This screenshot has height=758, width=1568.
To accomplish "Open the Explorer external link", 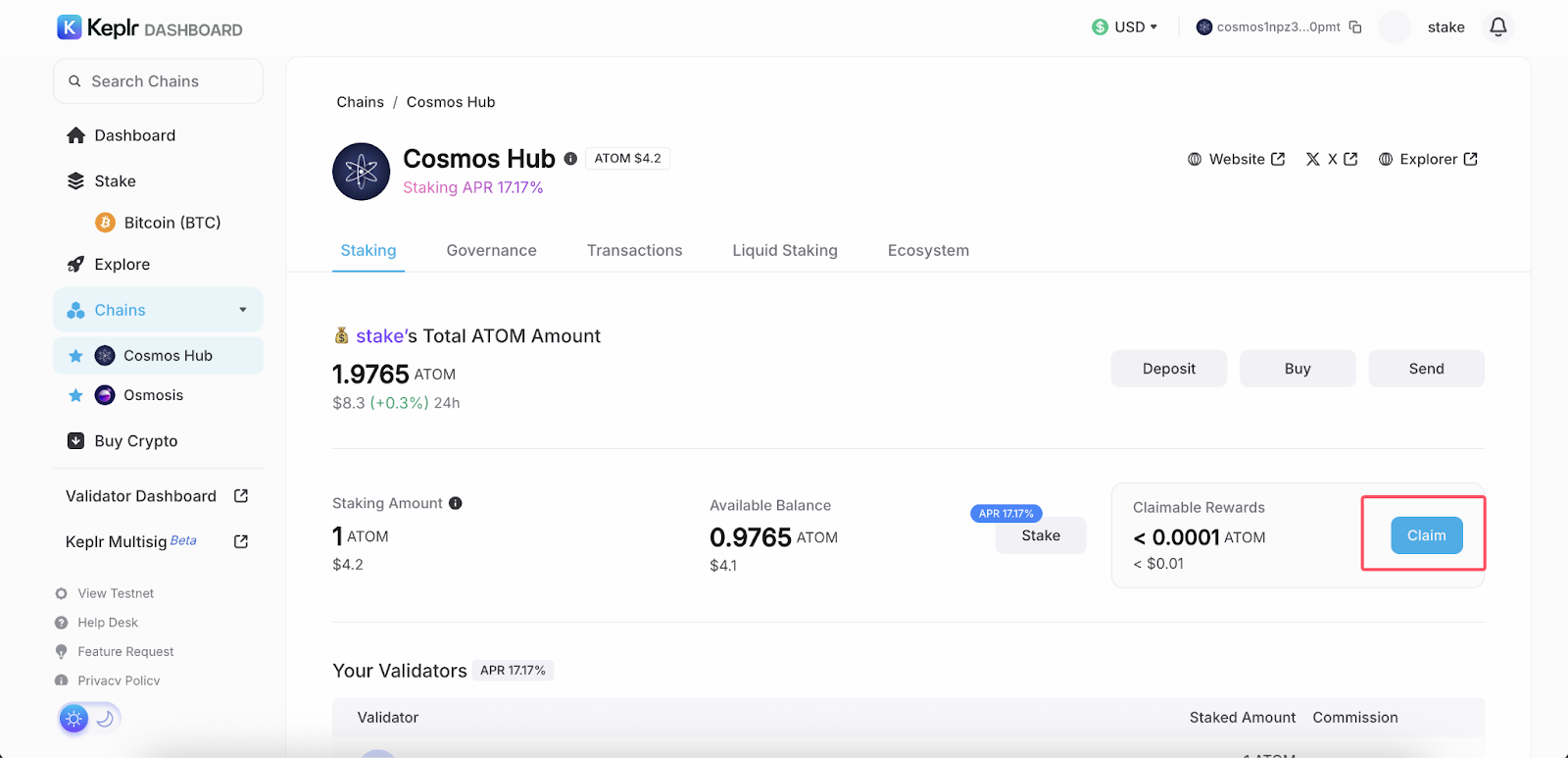I will (1428, 160).
